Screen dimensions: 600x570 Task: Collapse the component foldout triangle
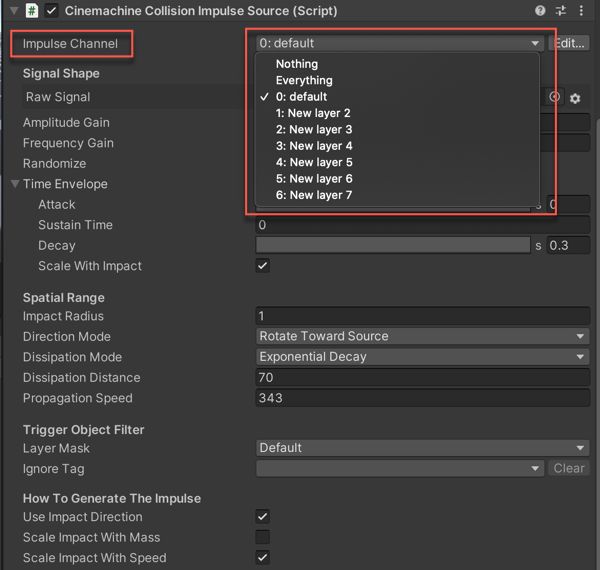14,11
